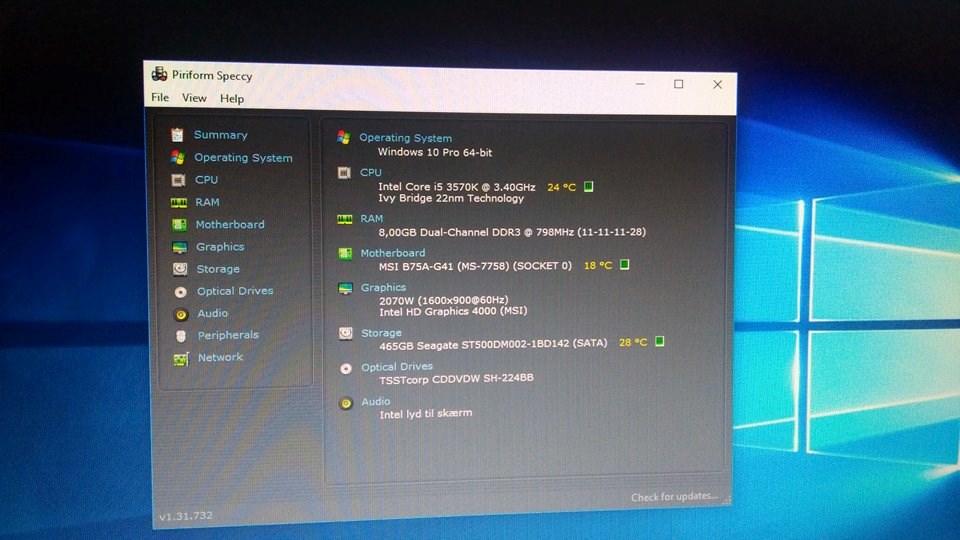Click the text Intel Core i5 3570K @ 3.40GHz
960x540 pixels.
(457, 187)
